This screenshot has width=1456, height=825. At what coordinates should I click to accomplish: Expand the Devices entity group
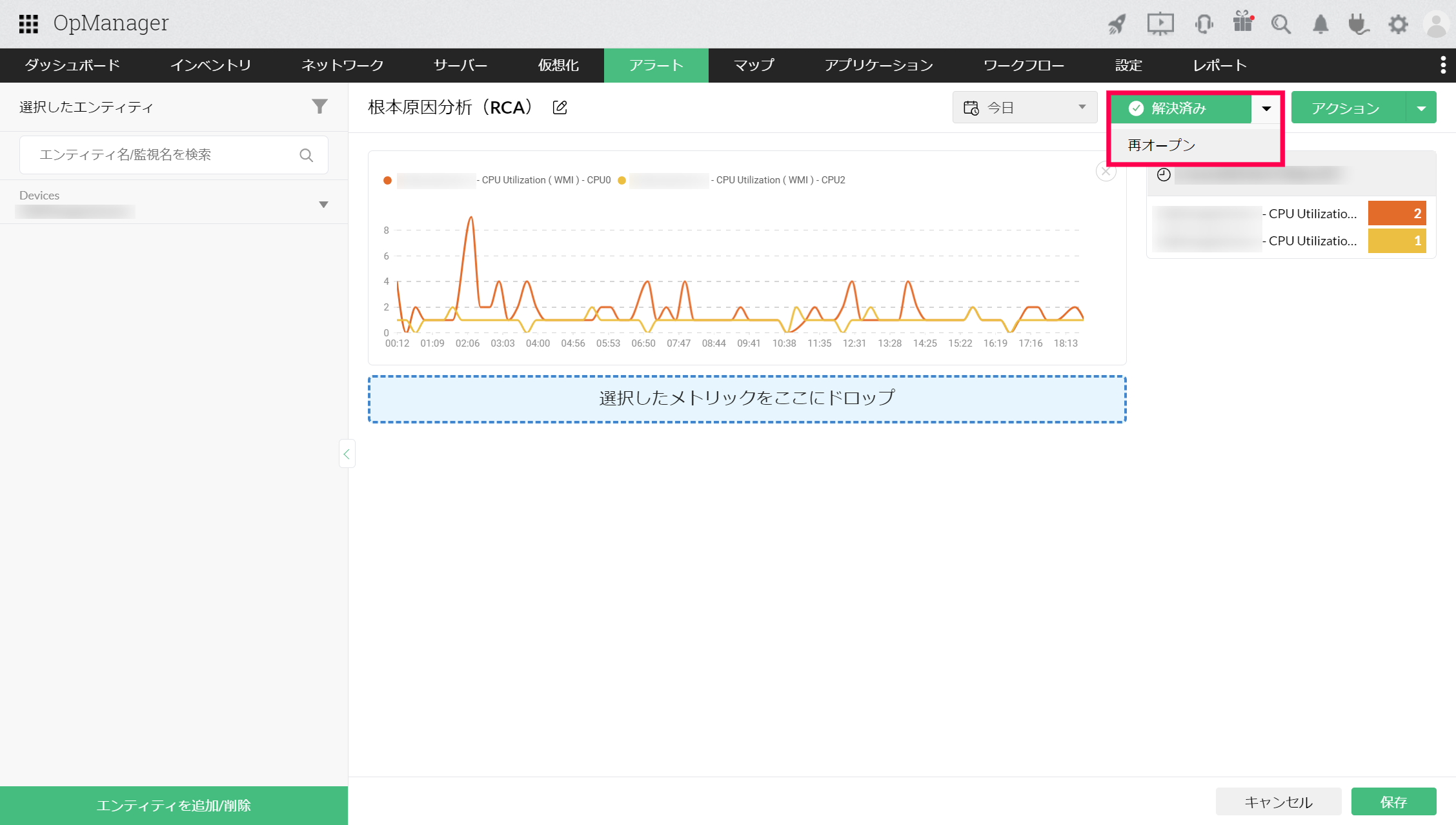323,205
